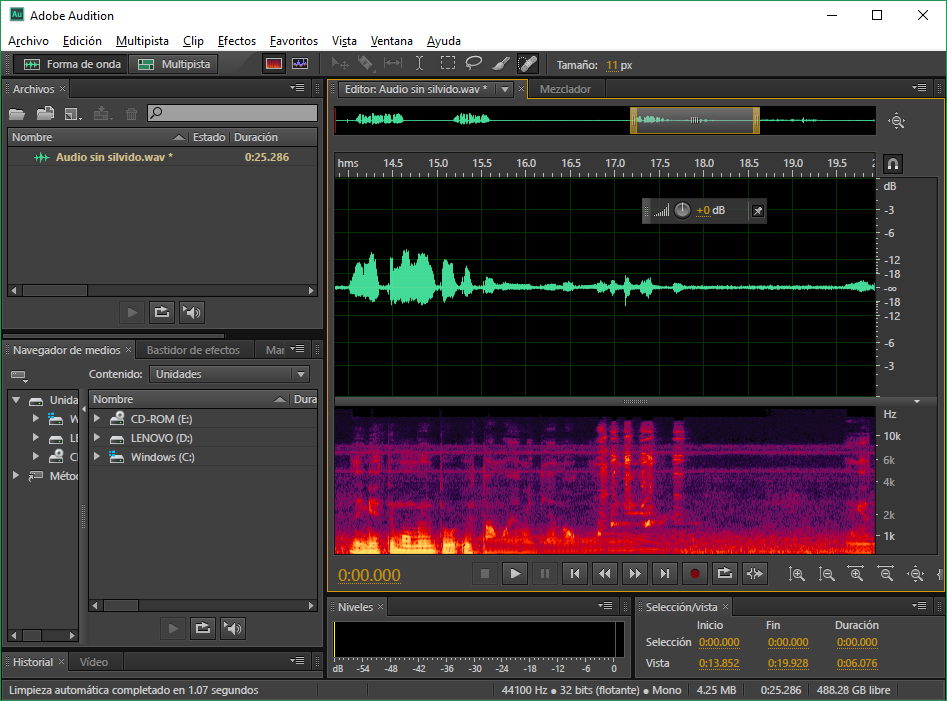Expand the LENOVO (D:) drive row

point(97,437)
